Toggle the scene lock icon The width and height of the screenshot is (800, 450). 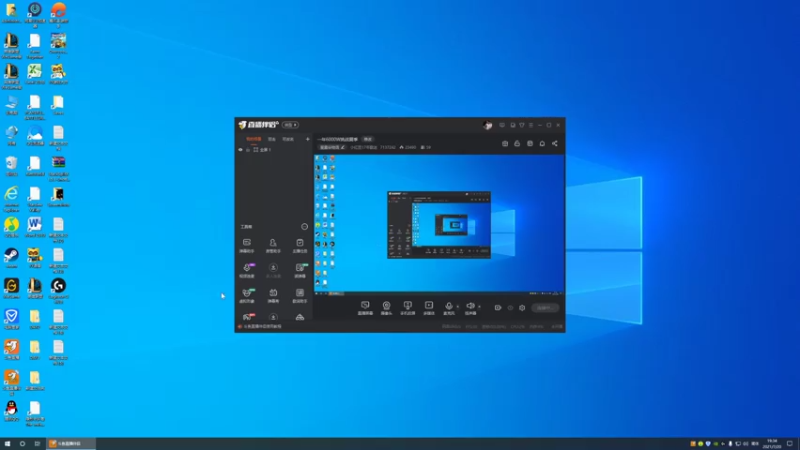(248, 149)
